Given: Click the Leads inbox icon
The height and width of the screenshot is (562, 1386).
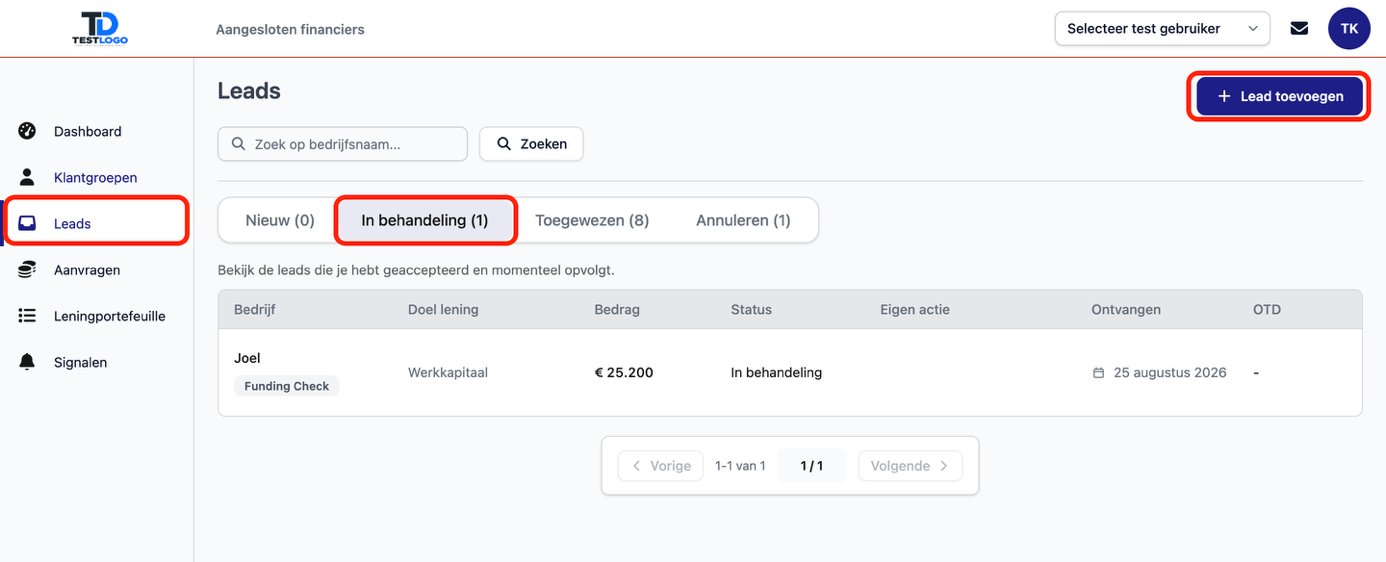Looking at the screenshot, I should pos(27,223).
